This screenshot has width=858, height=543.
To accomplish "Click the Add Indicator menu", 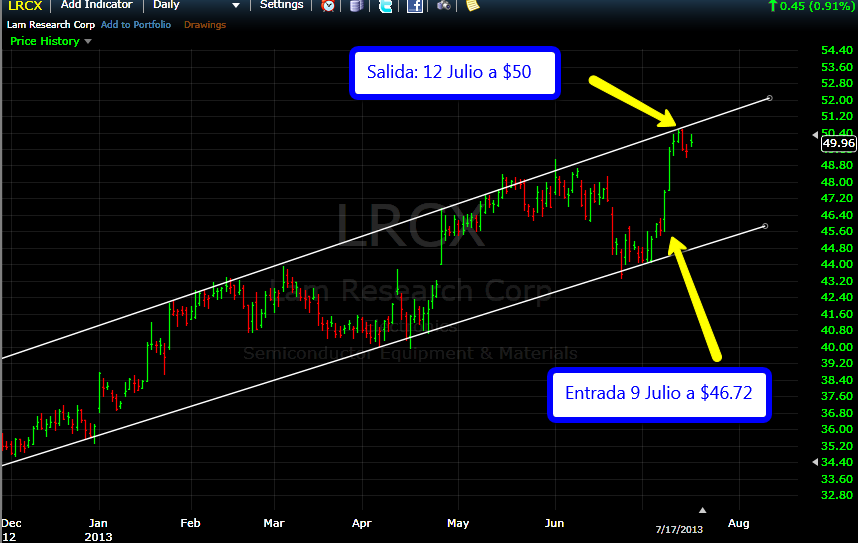I will (96, 6).
